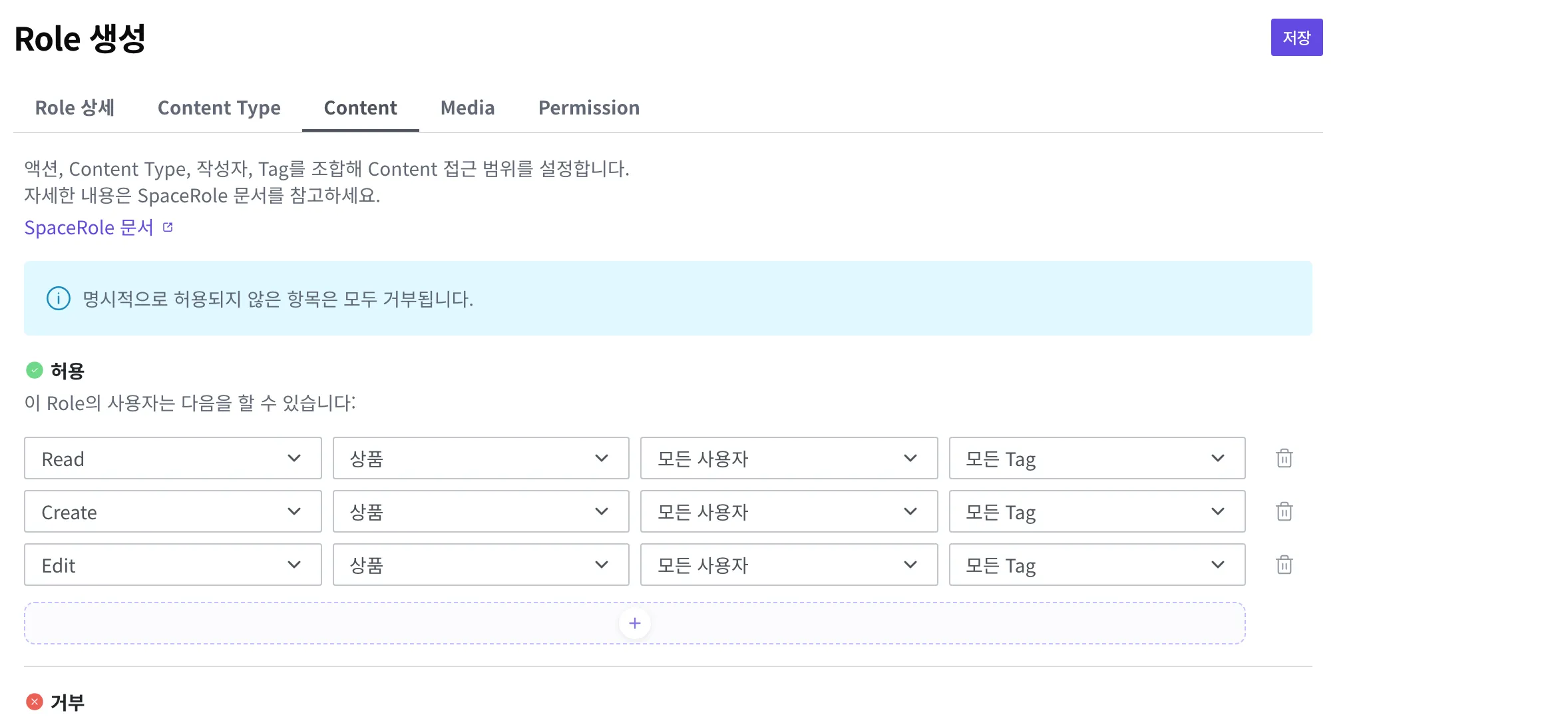
Task: Open the 모든 사용자 dropdown in the Edit row
Action: [789, 565]
